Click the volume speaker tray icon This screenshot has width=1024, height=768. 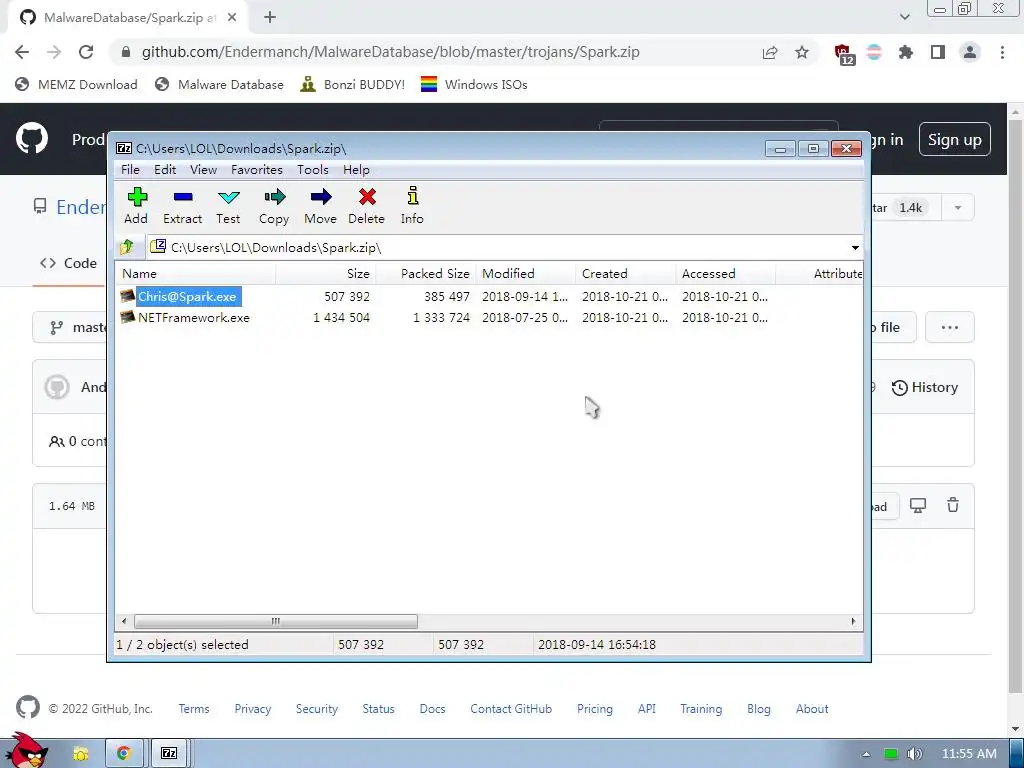(x=915, y=754)
